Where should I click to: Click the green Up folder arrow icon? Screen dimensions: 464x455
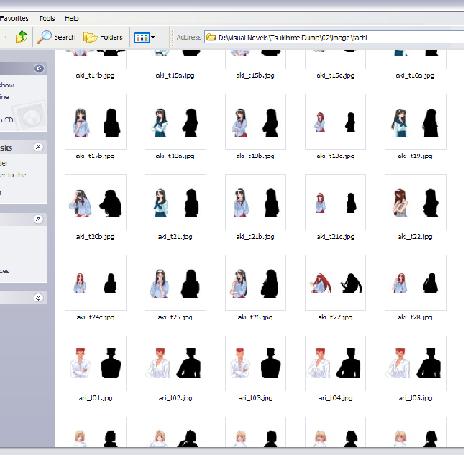pyautogui.click(x=21, y=37)
